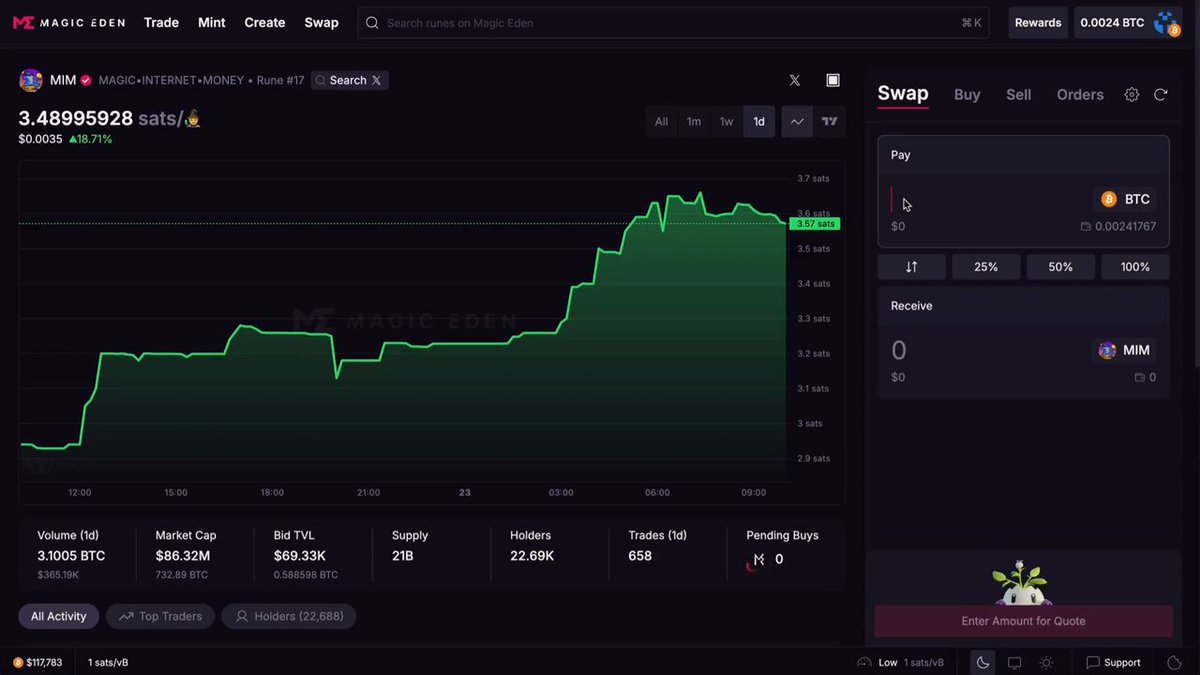
Task: Click the 0.00241767 balance in Pay
Action: click(1125, 227)
